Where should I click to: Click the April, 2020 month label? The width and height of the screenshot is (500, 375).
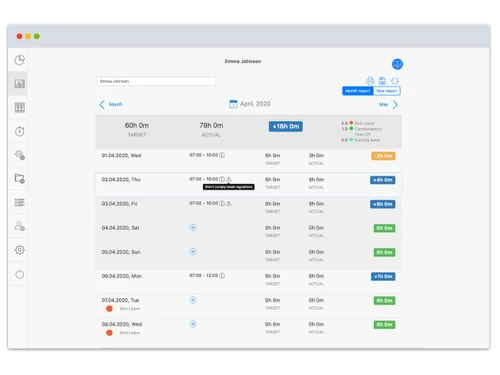click(255, 104)
